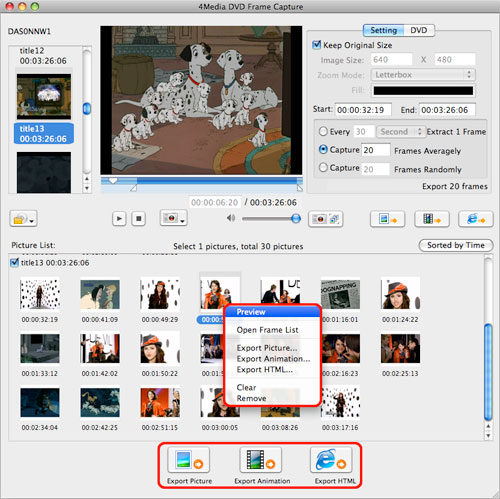Select the frame thumbnail at 00:00:49:29

160,294
